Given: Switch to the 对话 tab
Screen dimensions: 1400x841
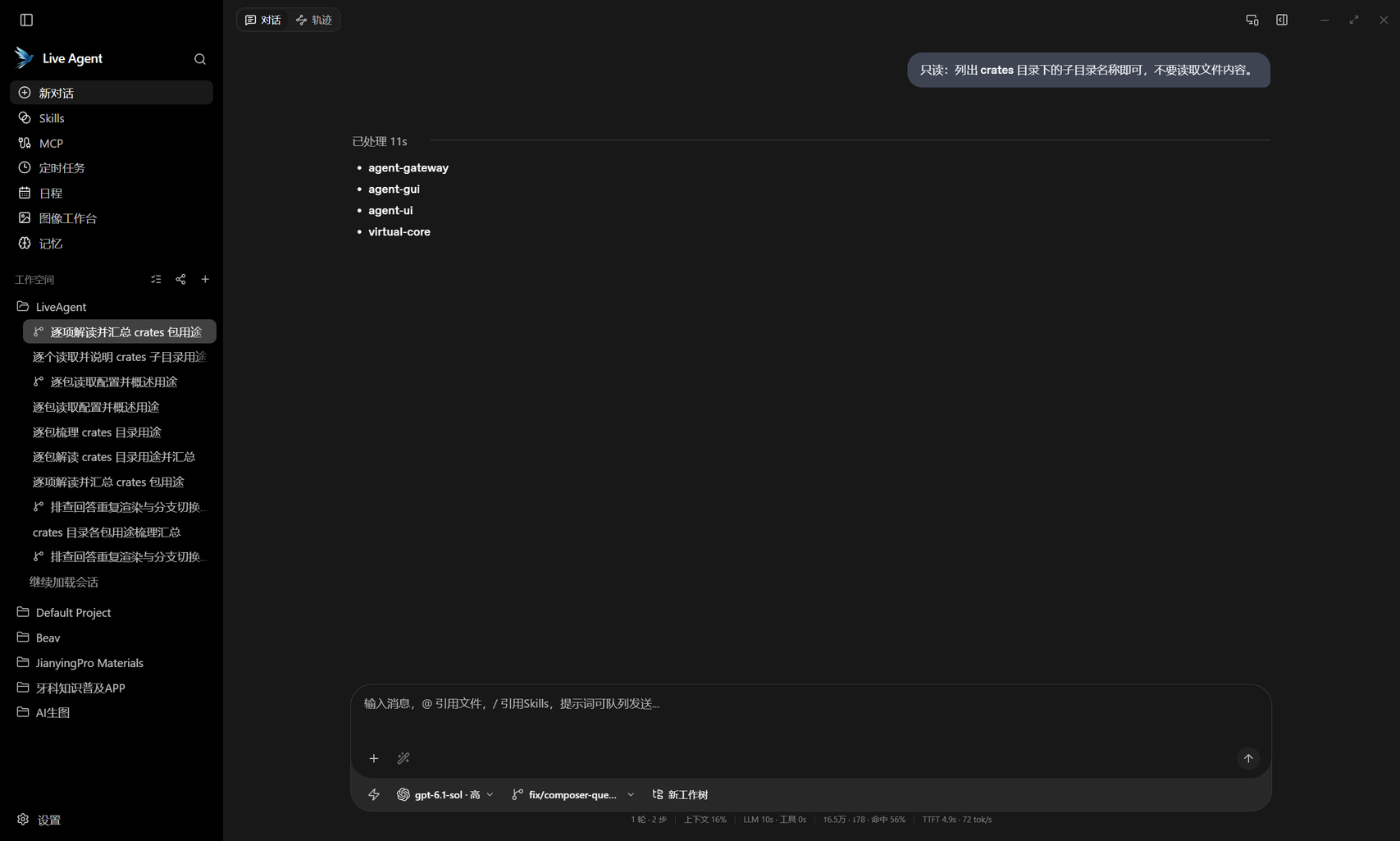Looking at the screenshot, I should click(x=263, y=20).
